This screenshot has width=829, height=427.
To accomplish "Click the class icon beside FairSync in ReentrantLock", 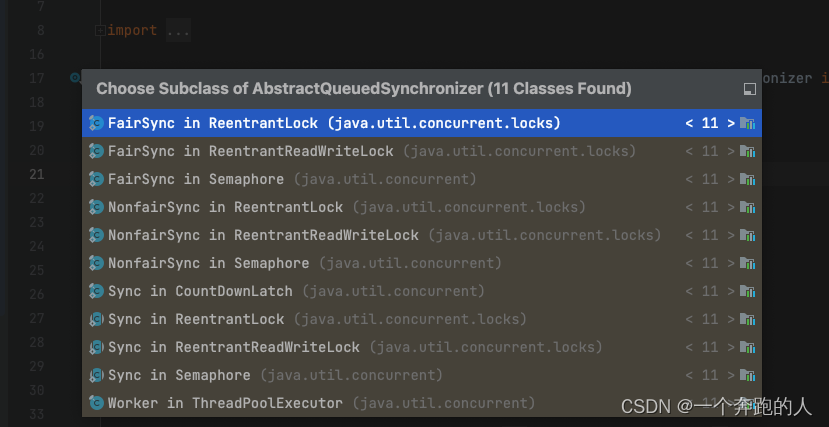I will [x=96, y=123].
